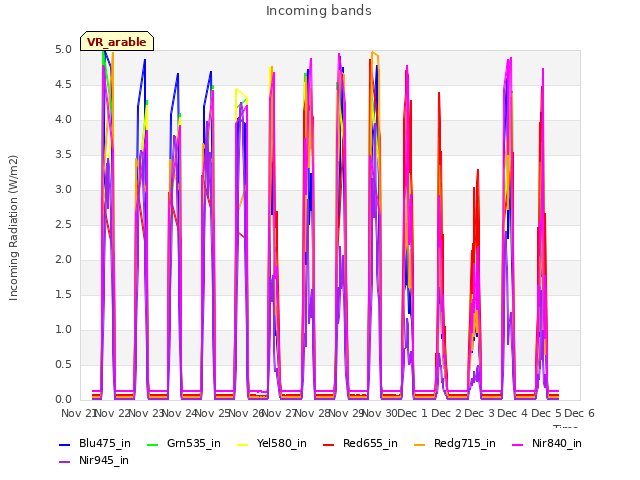Toggle the Red655_in legend entry
Image resolution: width=640 pixels, height=480 pixels.
coord(360,444)
